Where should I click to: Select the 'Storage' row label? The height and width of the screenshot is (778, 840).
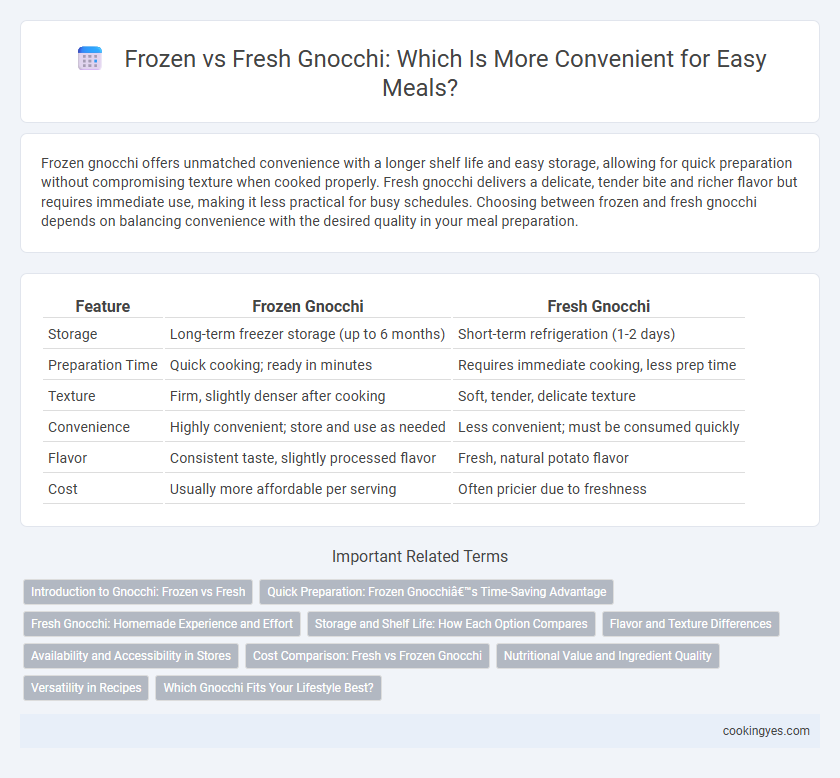[x=72, y=334]
